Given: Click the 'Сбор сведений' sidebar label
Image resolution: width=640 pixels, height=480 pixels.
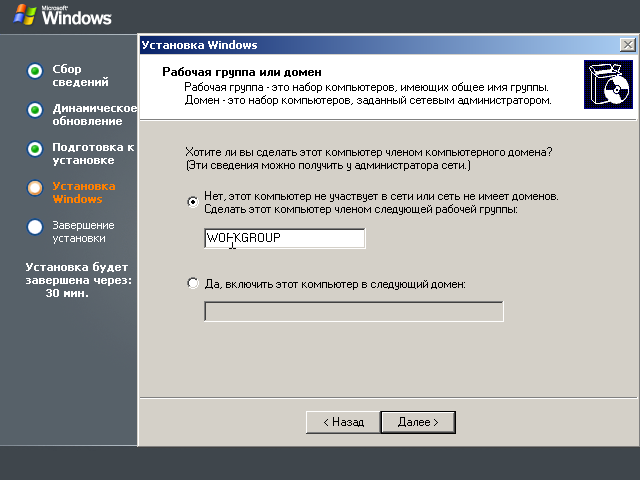Looking at the screenshot, I should [80, 75].
